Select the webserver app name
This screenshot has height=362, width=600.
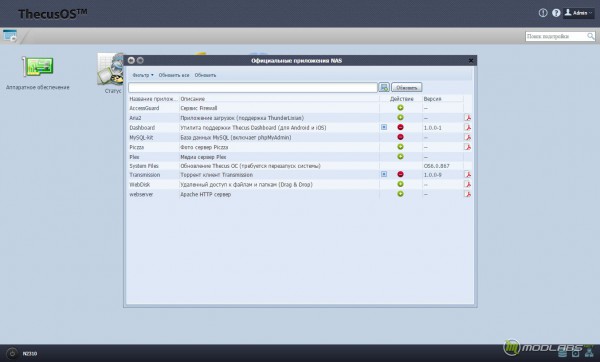tap(141, 194)
